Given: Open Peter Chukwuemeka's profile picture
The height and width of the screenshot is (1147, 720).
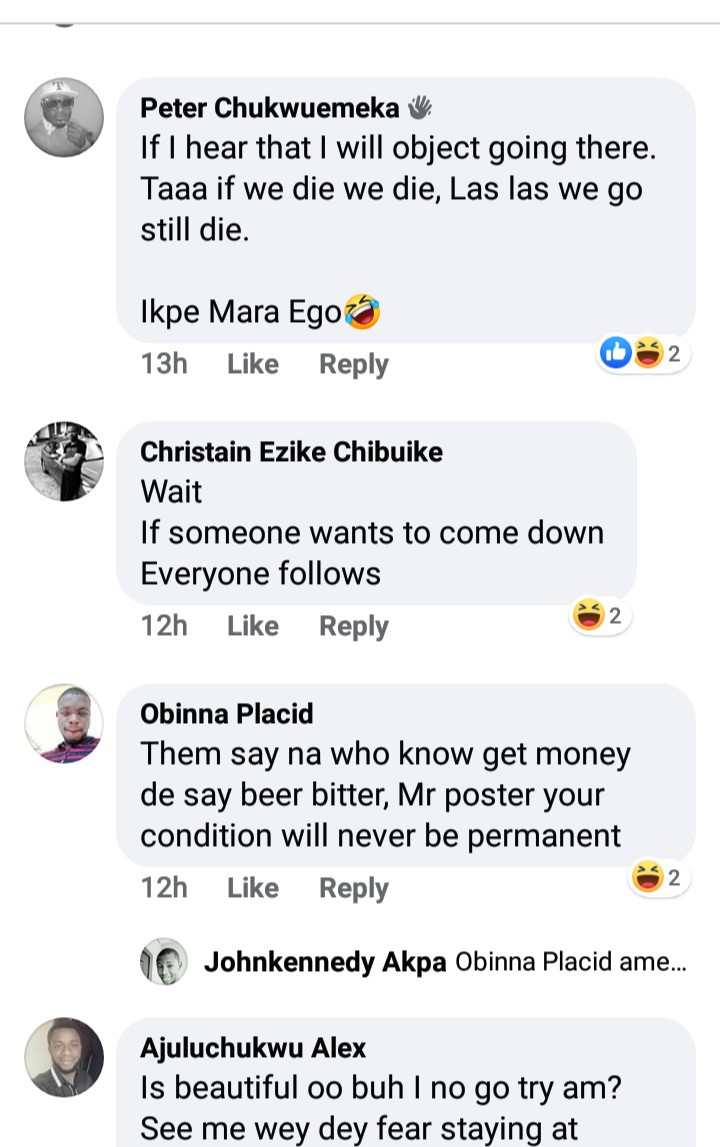Looking at the screenshot, I should point(64,117).
